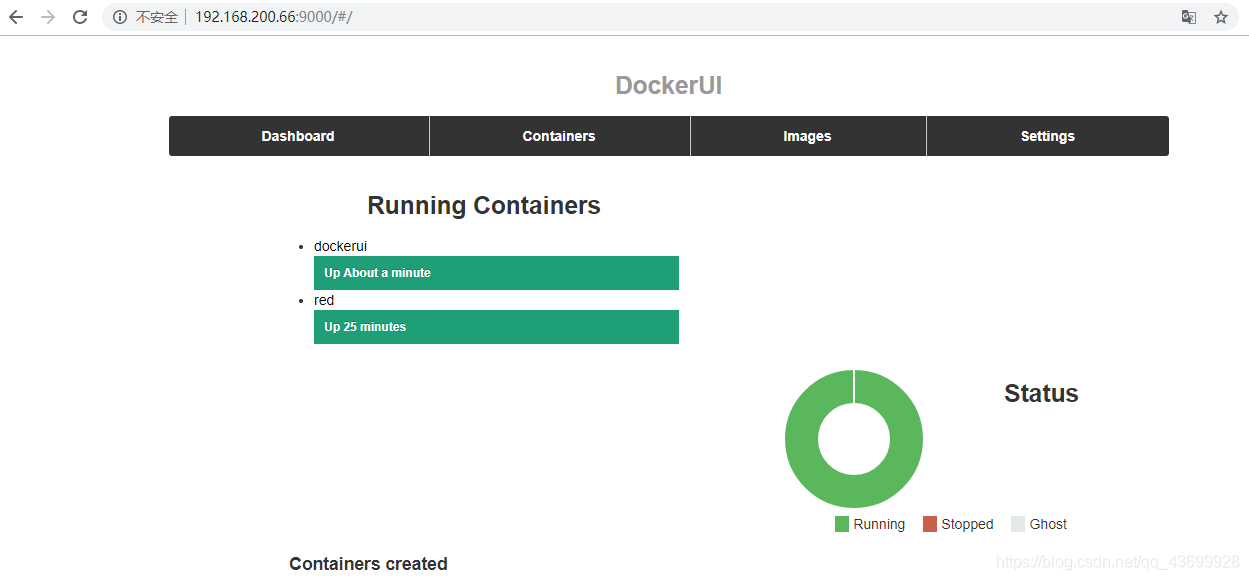
Task: Click the grey Ghost legend swatch
Action: point(1018,524)
